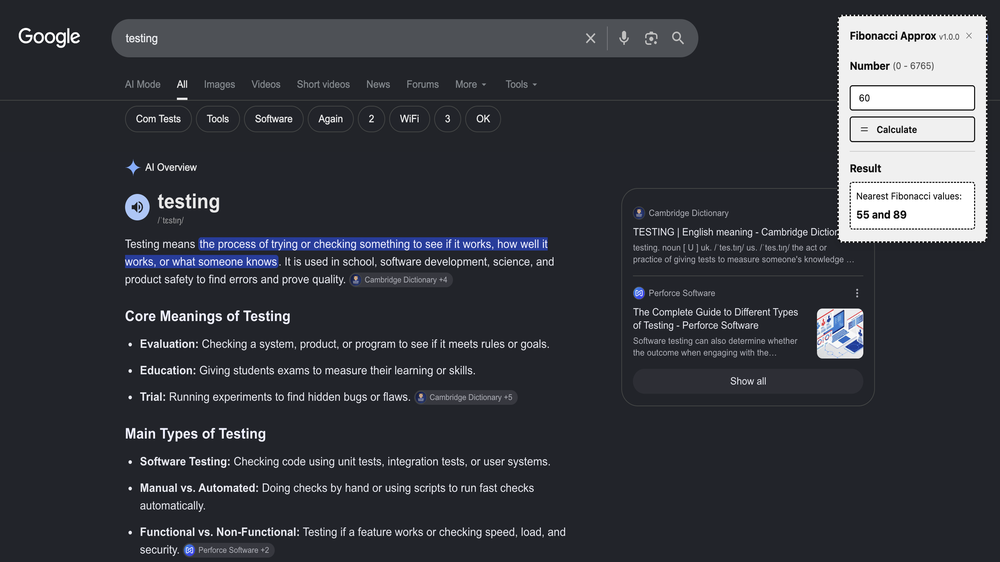Click the Perforce Software result thumbnail

[x=840, y=334]
